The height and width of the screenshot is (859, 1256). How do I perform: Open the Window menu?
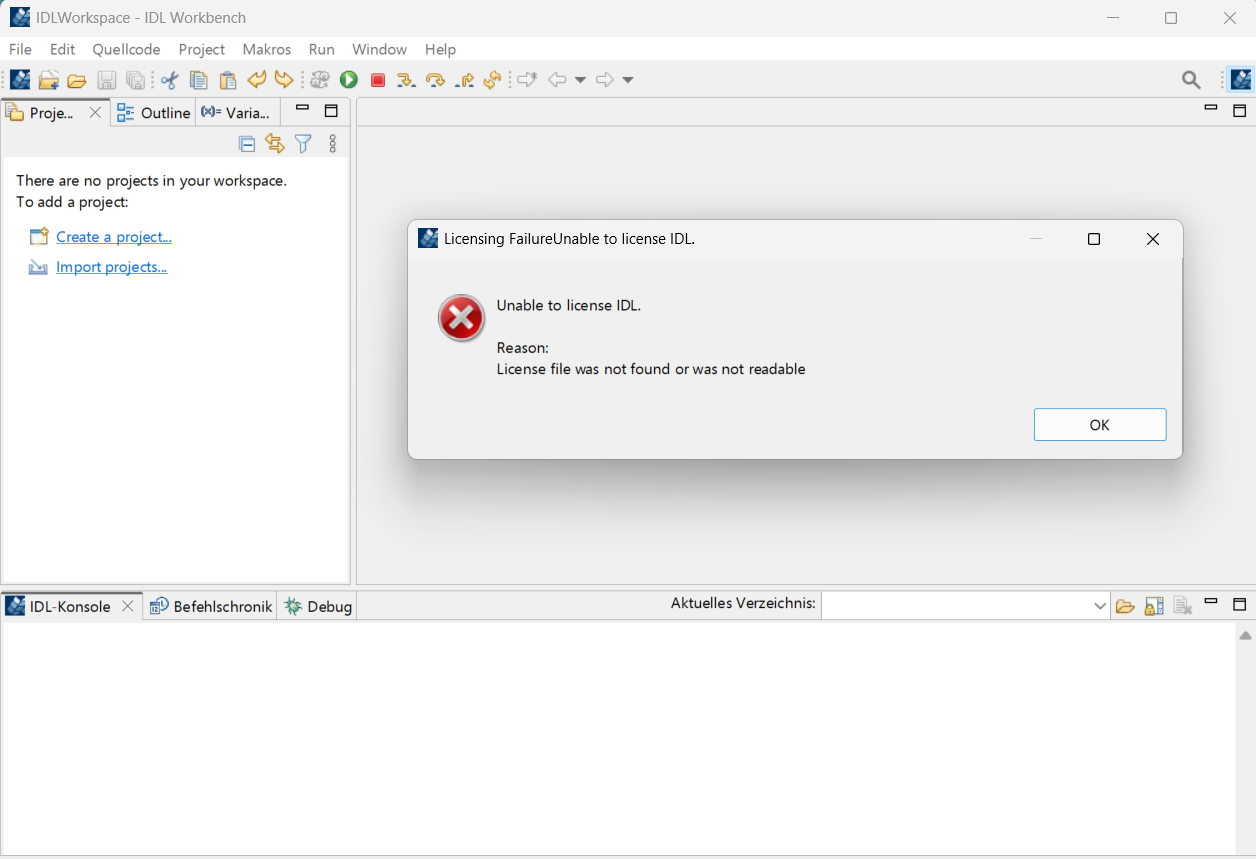(x=380, y=49)
